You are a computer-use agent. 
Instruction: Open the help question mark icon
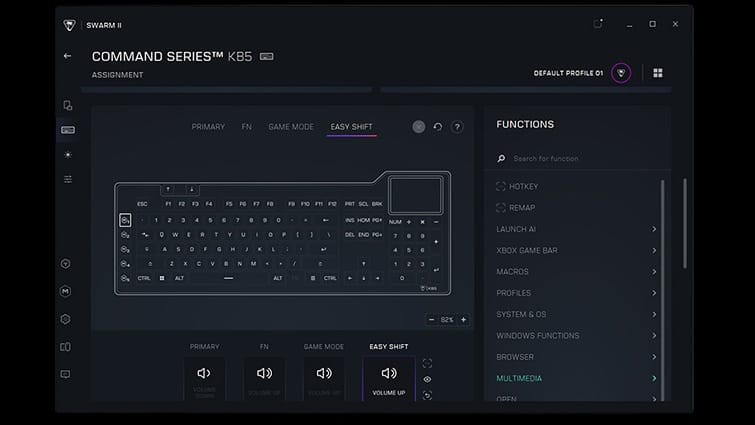pyautogui.click(x=457, y=127)
